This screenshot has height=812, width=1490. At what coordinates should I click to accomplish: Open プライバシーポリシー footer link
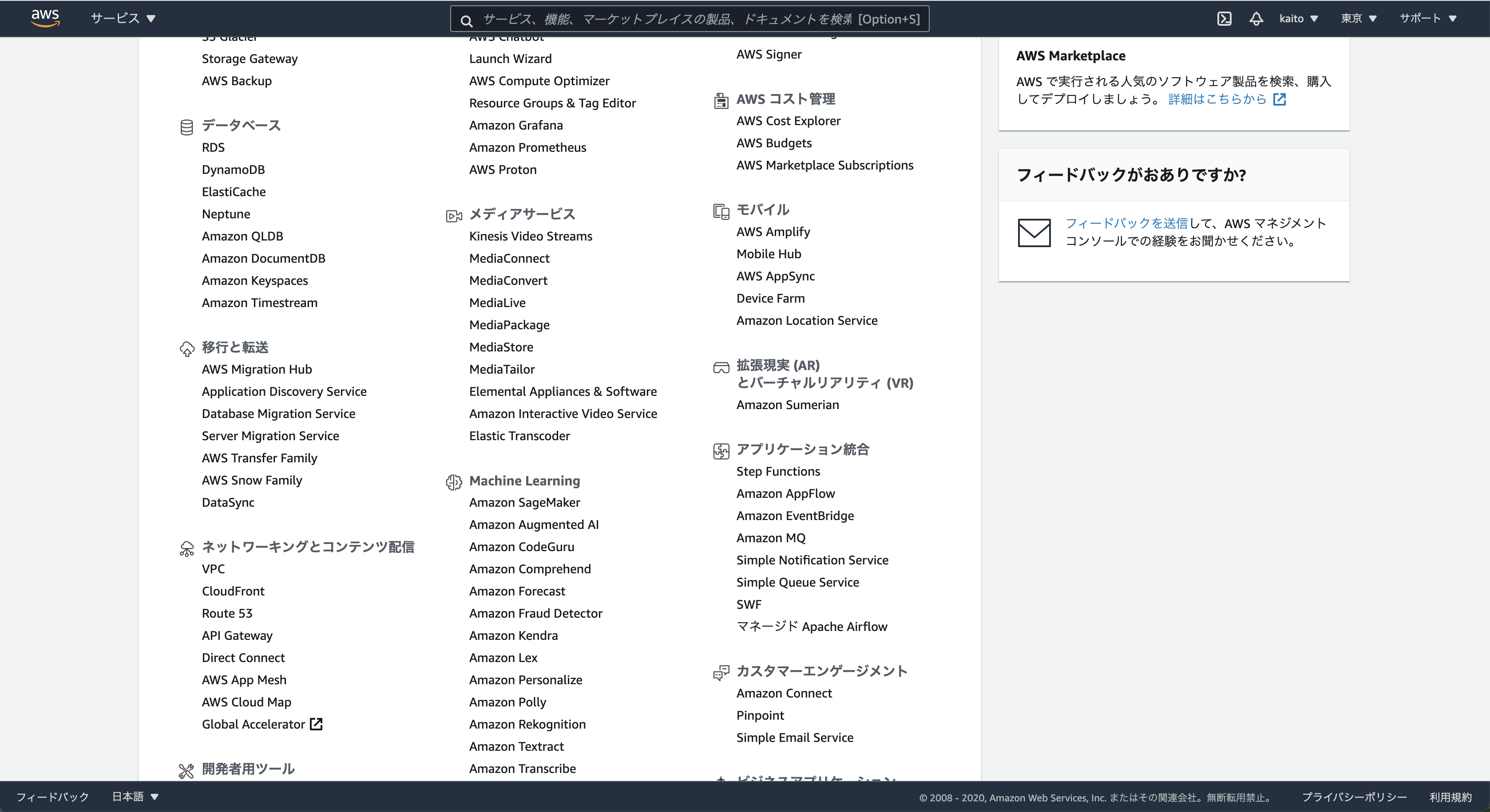point(1354,797)
